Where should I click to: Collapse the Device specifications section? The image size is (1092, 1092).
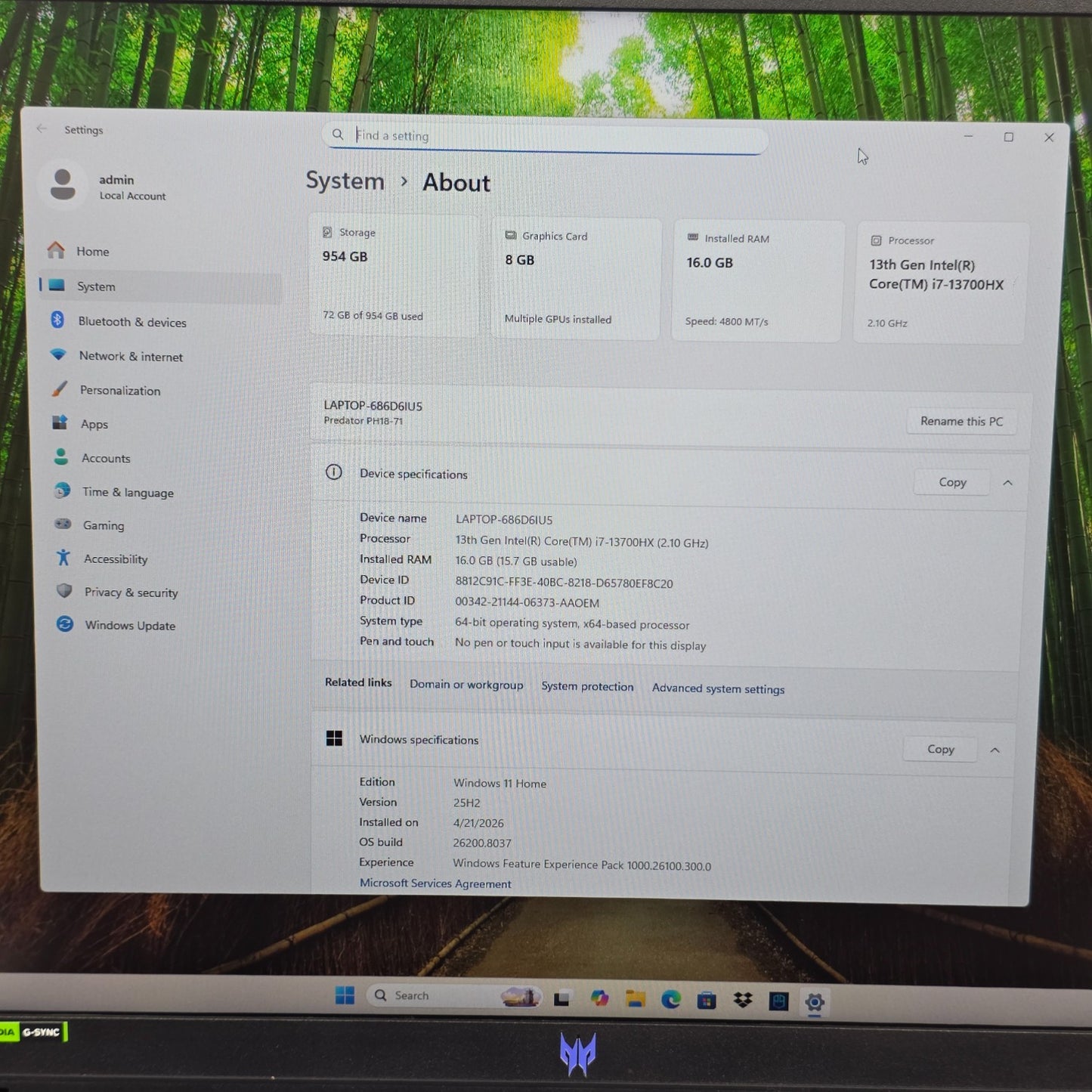(1007, 483)
